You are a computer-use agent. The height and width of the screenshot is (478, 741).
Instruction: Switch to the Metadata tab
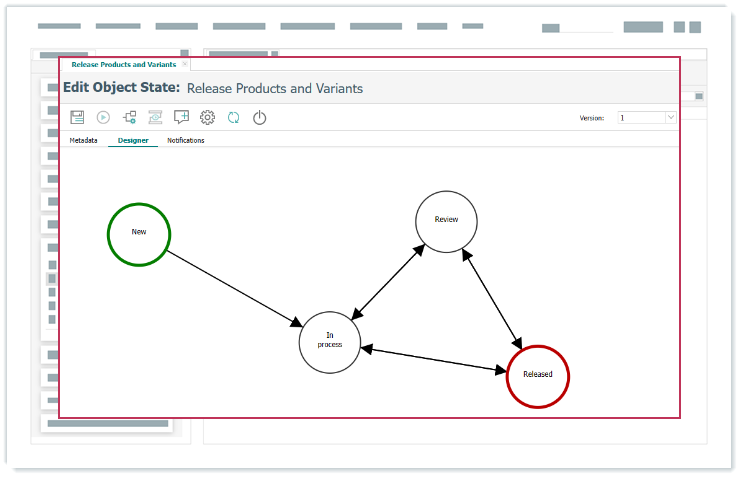83,141
